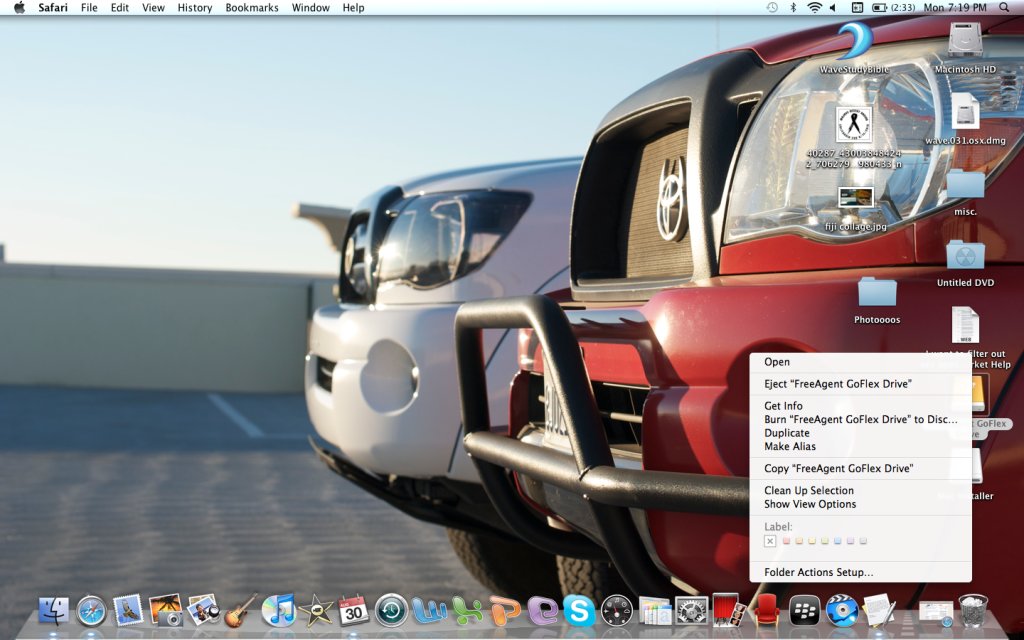Image resolution: width=1024 pixels, height=640 pixels.
Task: Open the Trash in the Dock
Action: pyautogui.click(x=973, y=611)
